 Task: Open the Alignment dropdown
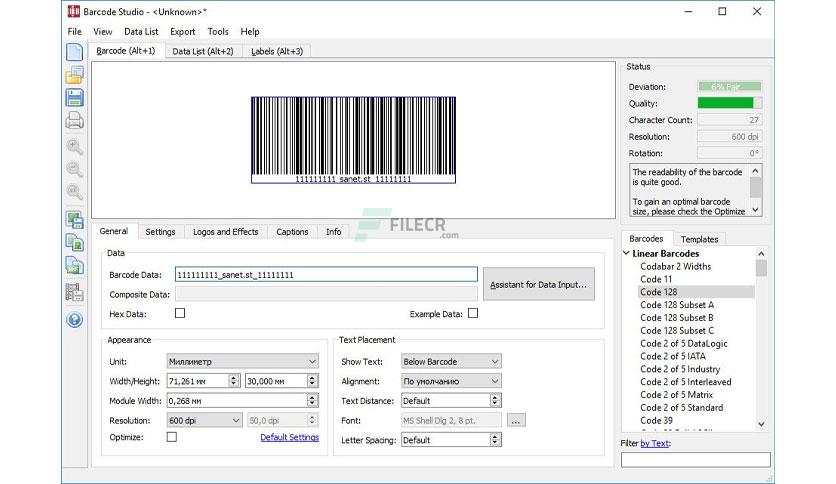(x=451, y=381)
